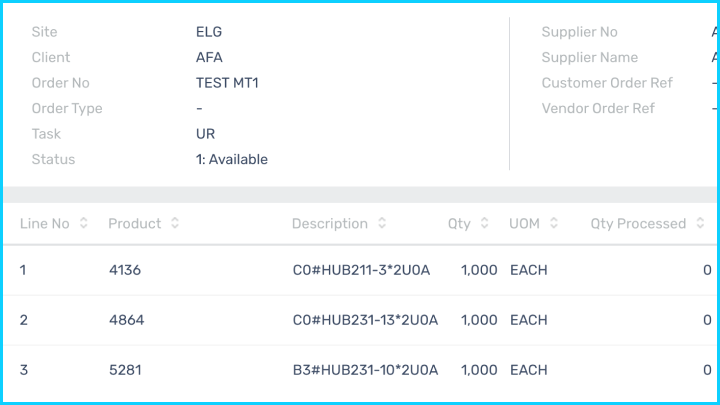Select description C0#HUB211-3*2U0A
The width and height of the screenshot is (720, 405).
click(x=360, y=270)
